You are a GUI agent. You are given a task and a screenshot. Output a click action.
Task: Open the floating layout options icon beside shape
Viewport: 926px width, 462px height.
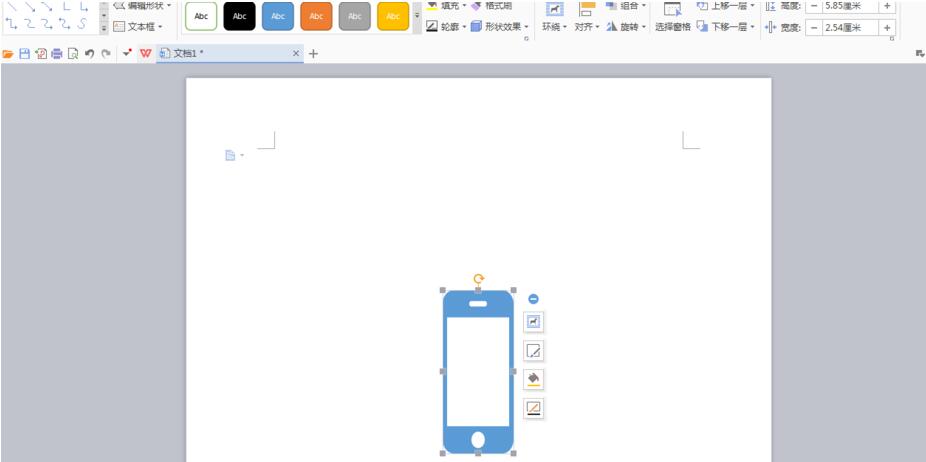pos(534,321)
